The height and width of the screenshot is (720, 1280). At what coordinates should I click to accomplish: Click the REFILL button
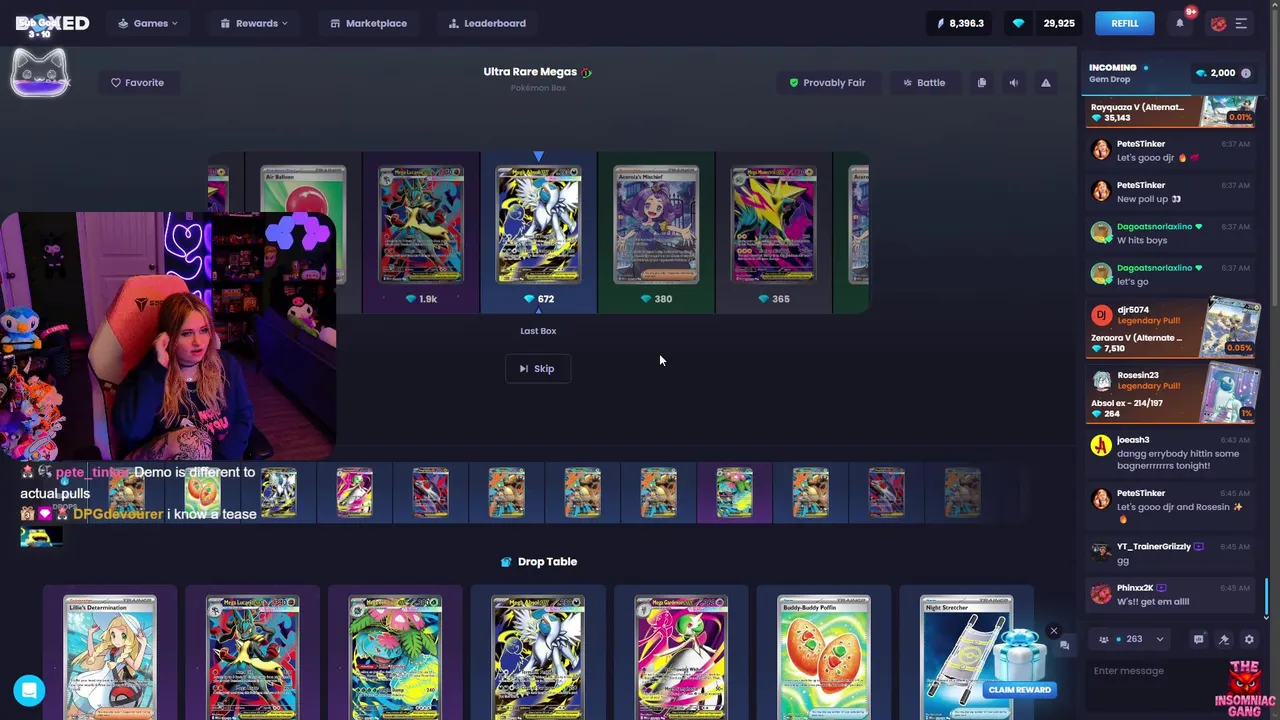click(1124, 23)
